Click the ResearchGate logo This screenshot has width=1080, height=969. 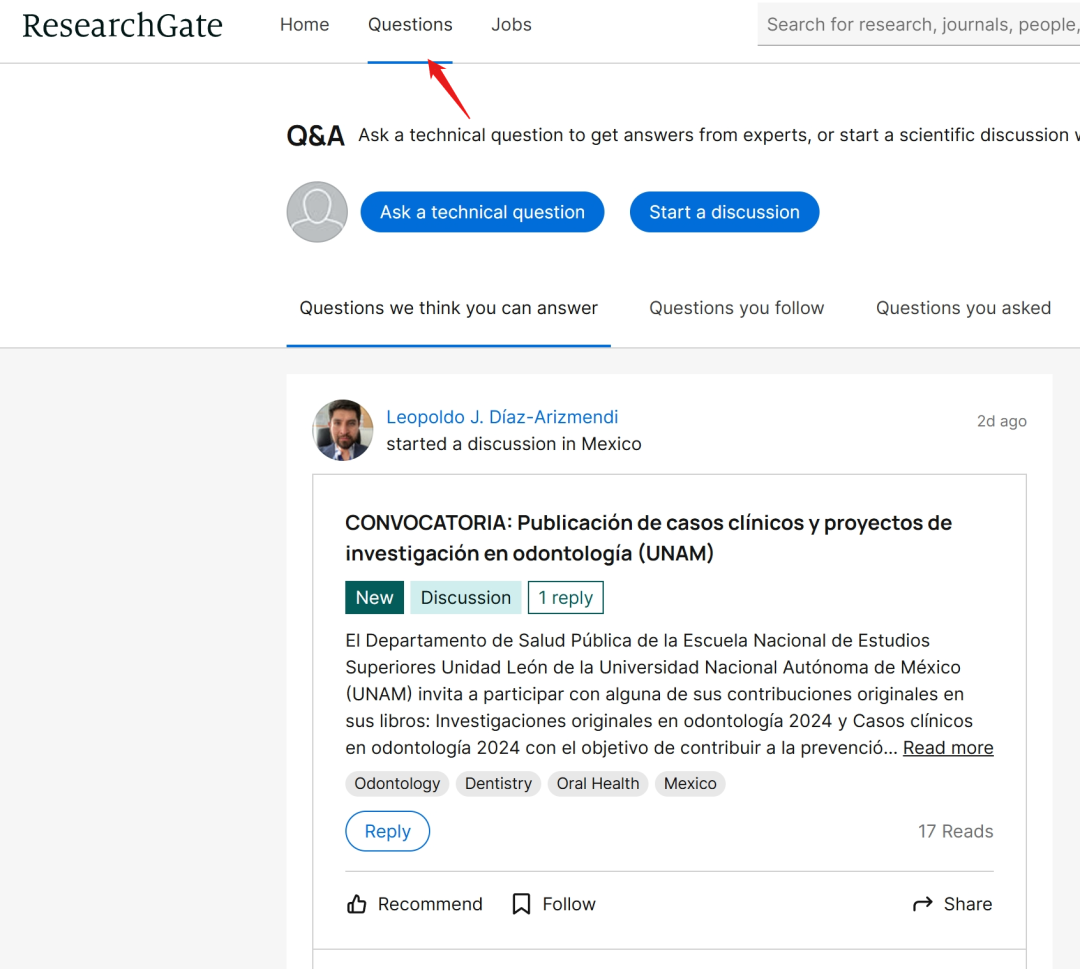pos(123,25)
